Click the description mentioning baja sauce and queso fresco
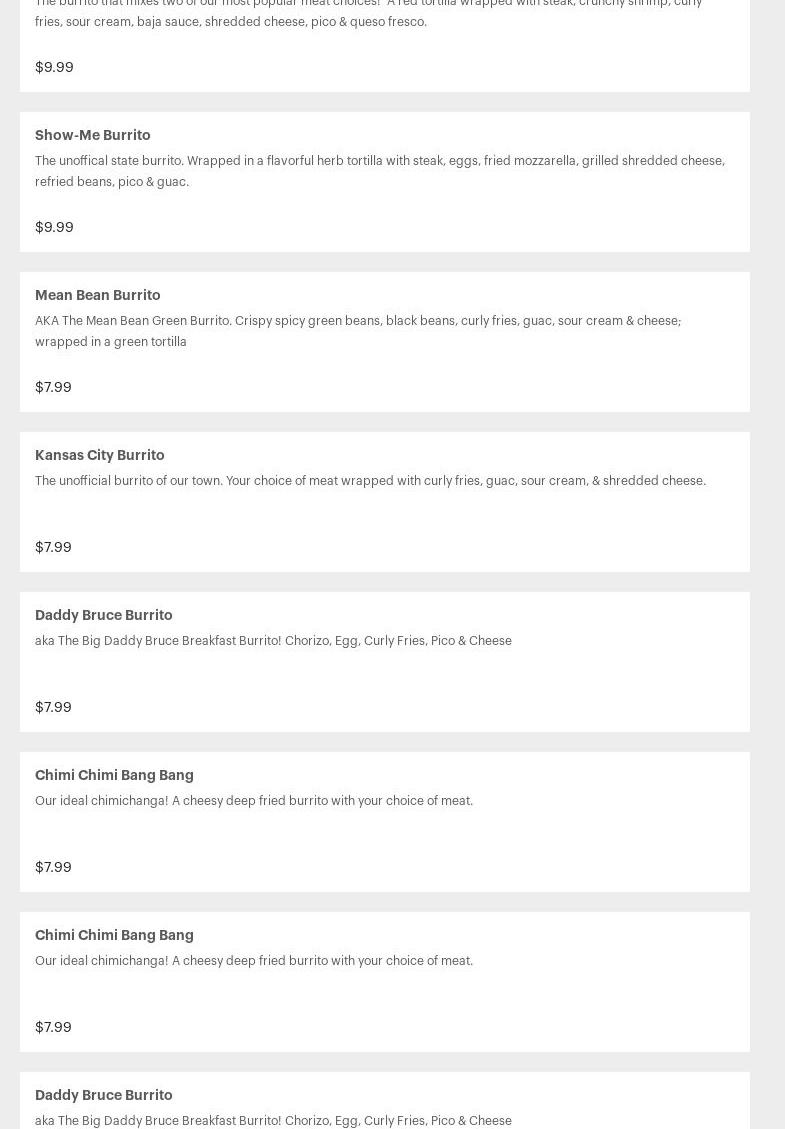The width and height of the screenshot is (785, 1129). (369, 13)
